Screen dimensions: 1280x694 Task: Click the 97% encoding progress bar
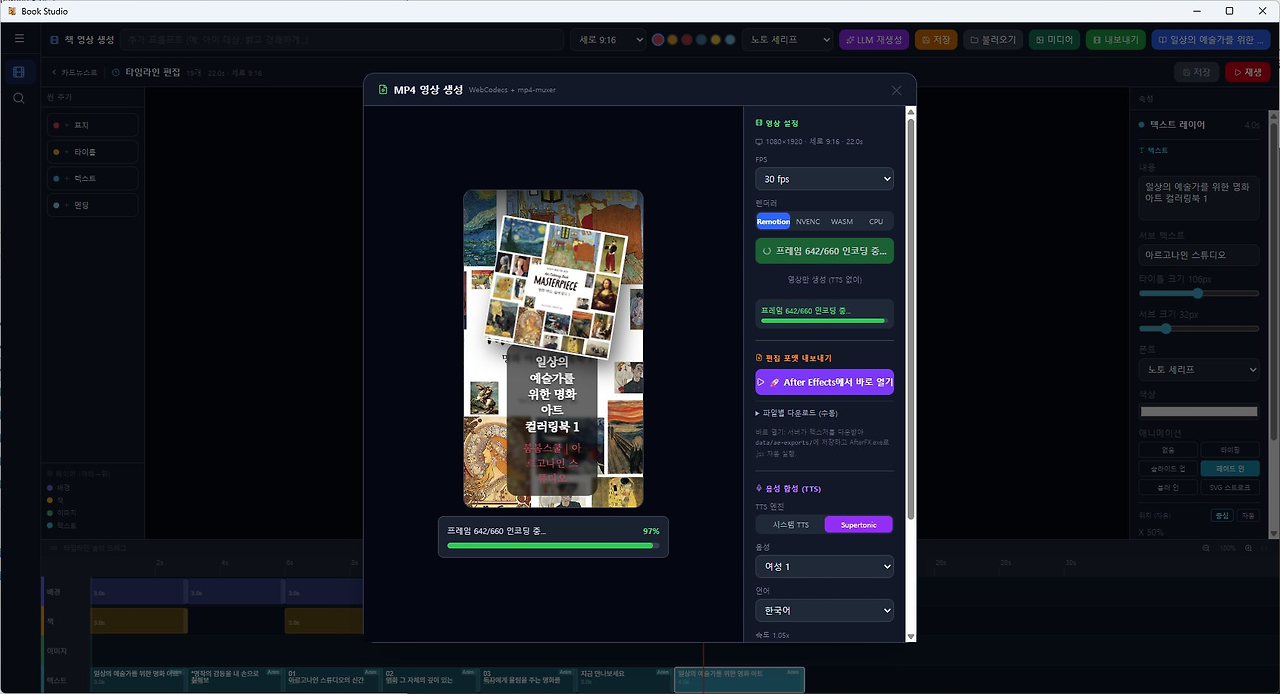553,546
